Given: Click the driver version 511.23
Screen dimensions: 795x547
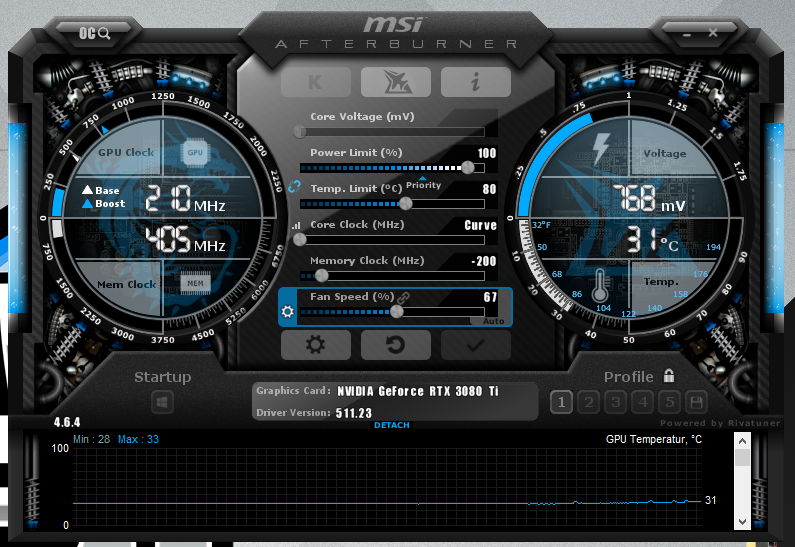Looking at the screenshot, I should point(354,413).
